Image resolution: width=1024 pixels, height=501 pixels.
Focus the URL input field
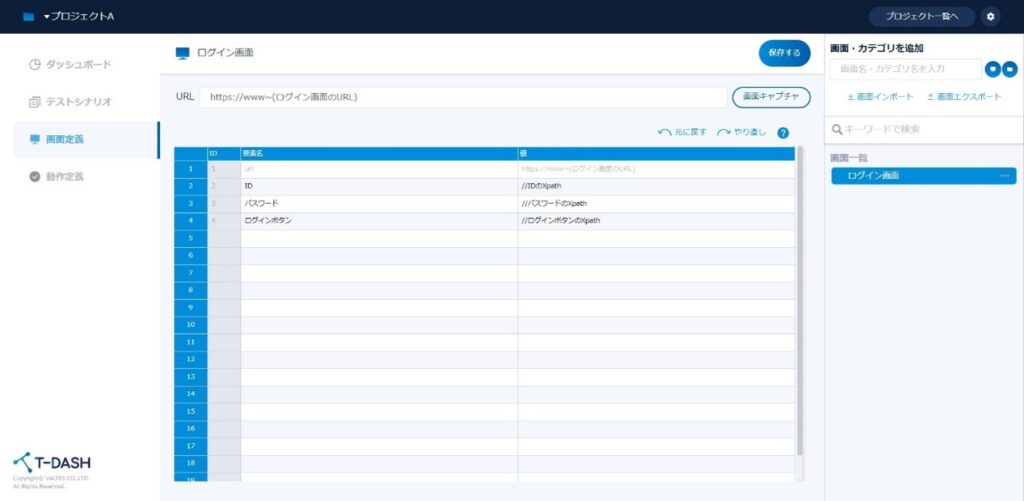(x=462, y=97)
